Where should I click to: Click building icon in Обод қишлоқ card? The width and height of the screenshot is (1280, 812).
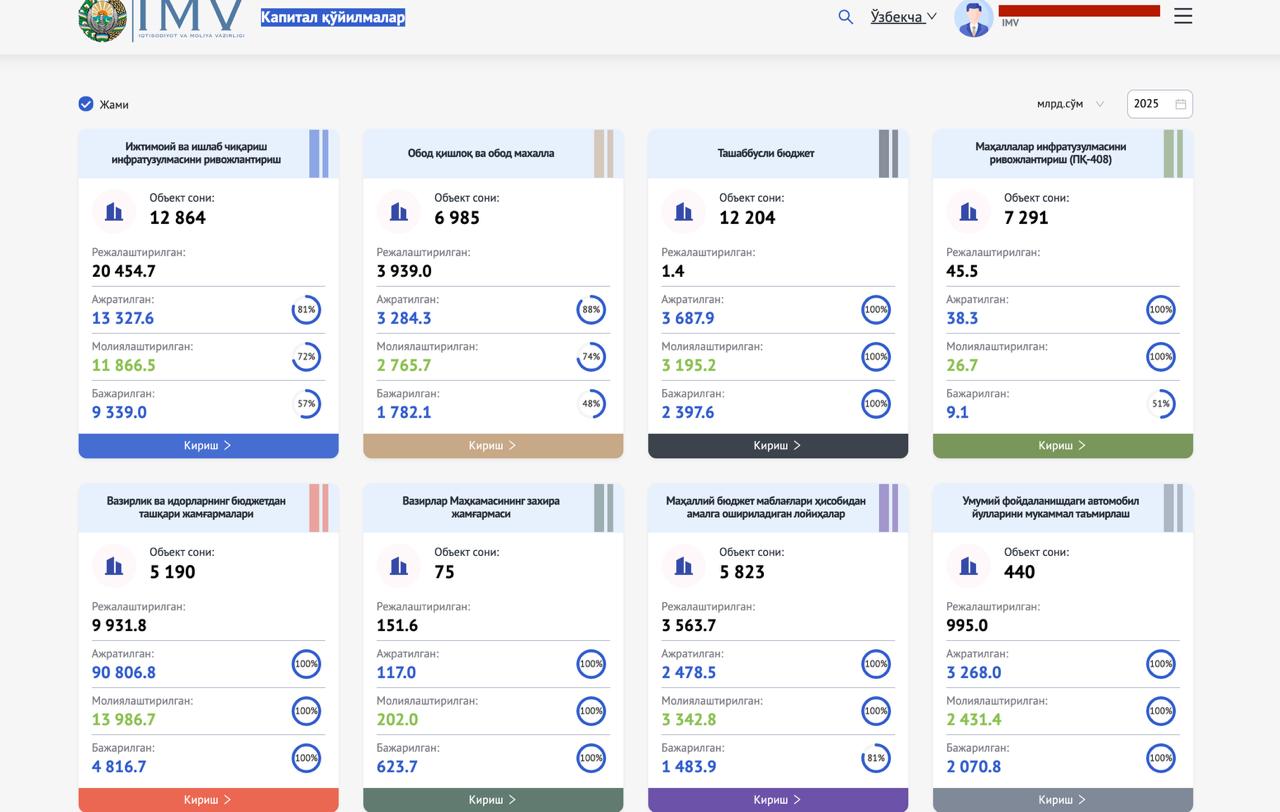tap(399, 212)
